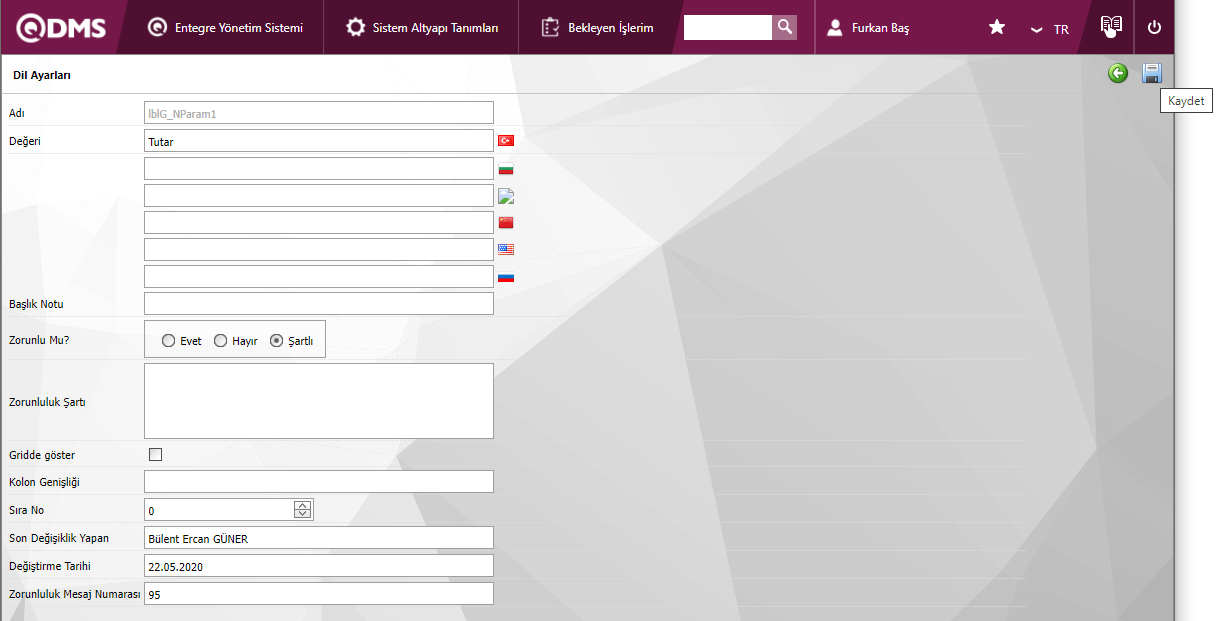Click the Başlık Notu input field
This screenshot has height=621, width=1217.
[319, 303]
